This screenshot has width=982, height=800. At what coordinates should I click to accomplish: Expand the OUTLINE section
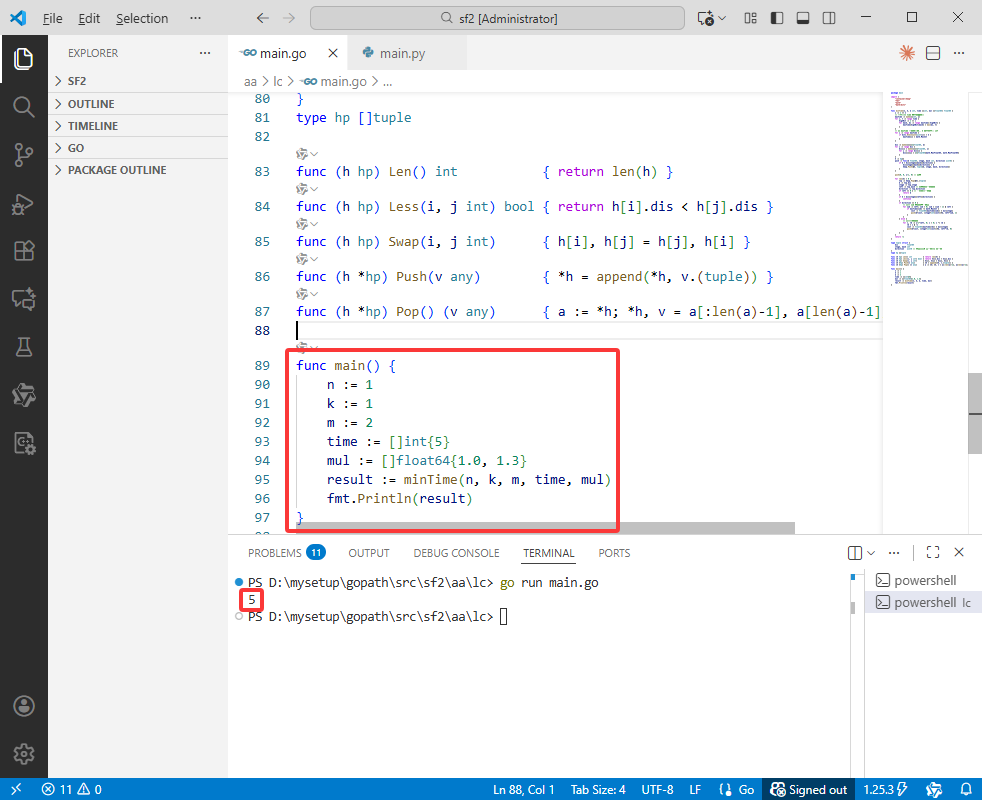(x=138, y=104)
